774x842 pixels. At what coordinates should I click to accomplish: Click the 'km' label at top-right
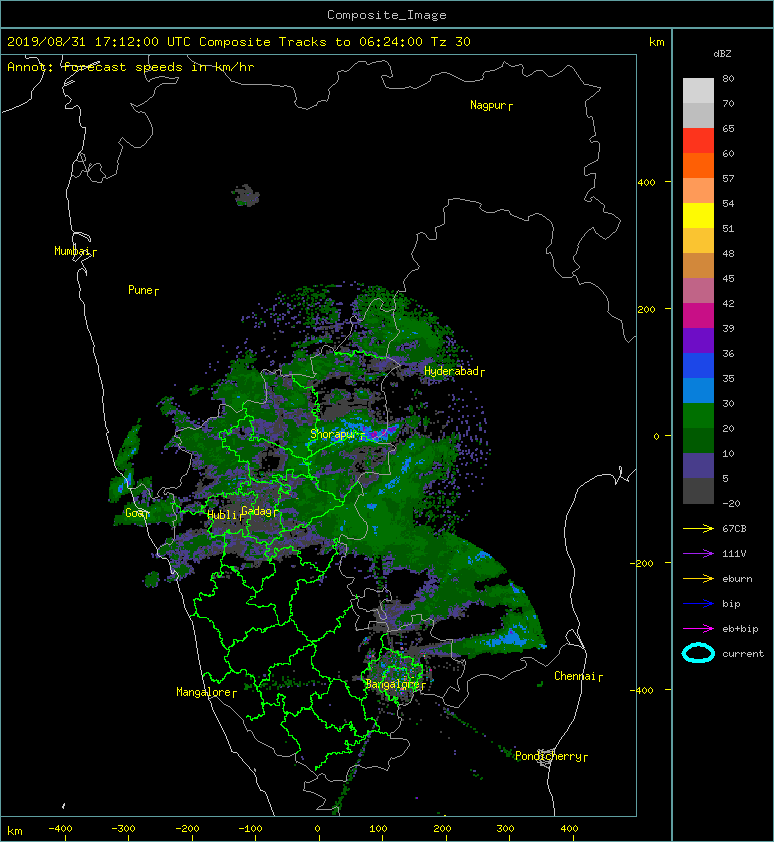click(x=656, y=42)
